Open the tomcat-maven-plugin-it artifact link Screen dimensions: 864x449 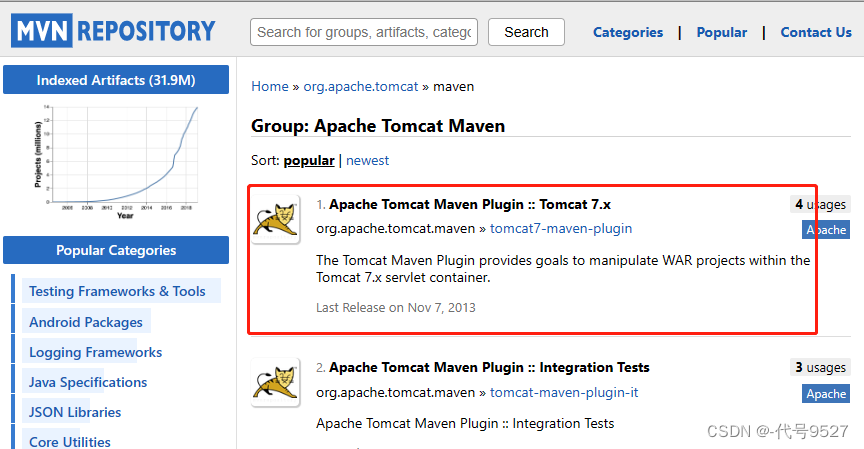[x=563, y=392]
